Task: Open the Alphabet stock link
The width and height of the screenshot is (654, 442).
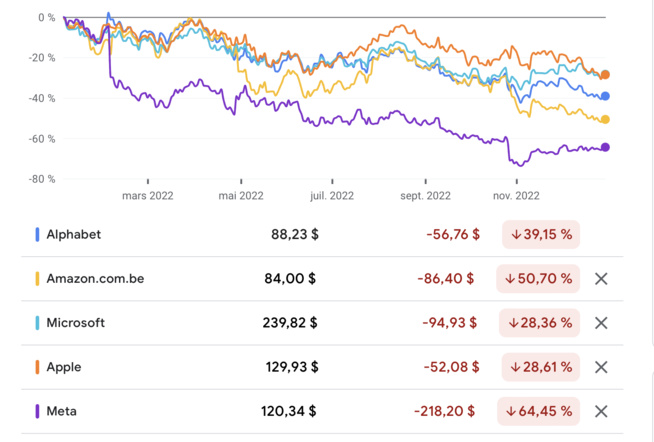Action: point(74,235)
